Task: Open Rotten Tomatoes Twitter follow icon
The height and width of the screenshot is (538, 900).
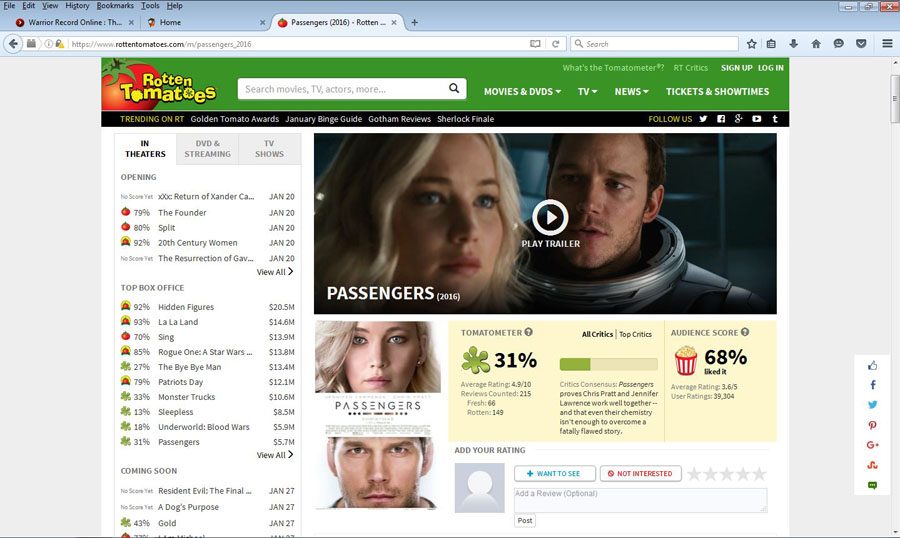Action: point(703,119)
